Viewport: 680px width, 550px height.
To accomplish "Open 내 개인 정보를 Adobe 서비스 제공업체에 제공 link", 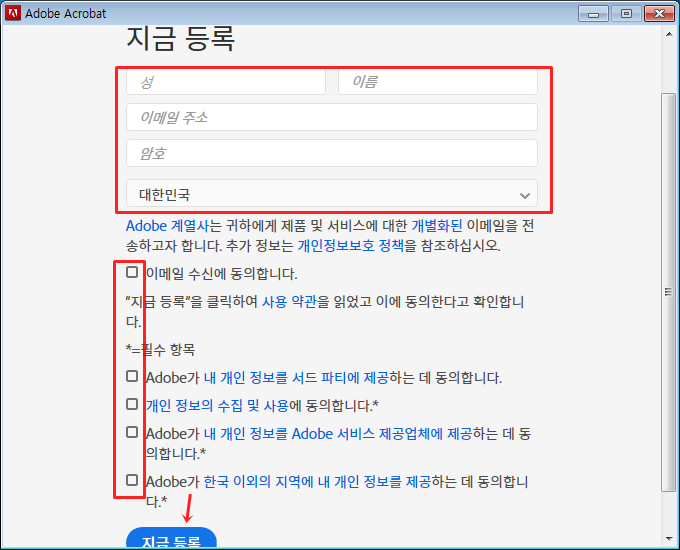I will 338,434.
